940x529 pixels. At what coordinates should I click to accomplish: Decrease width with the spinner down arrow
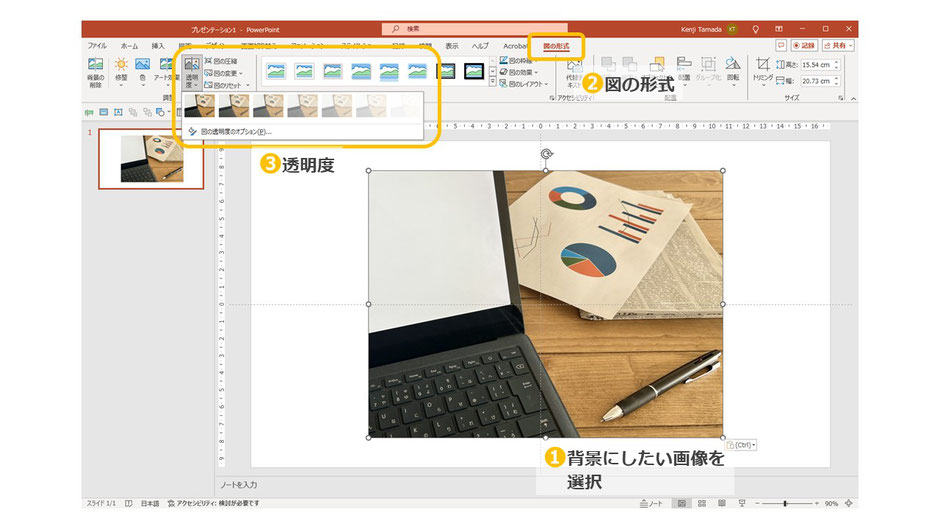(x=837, y=84)
